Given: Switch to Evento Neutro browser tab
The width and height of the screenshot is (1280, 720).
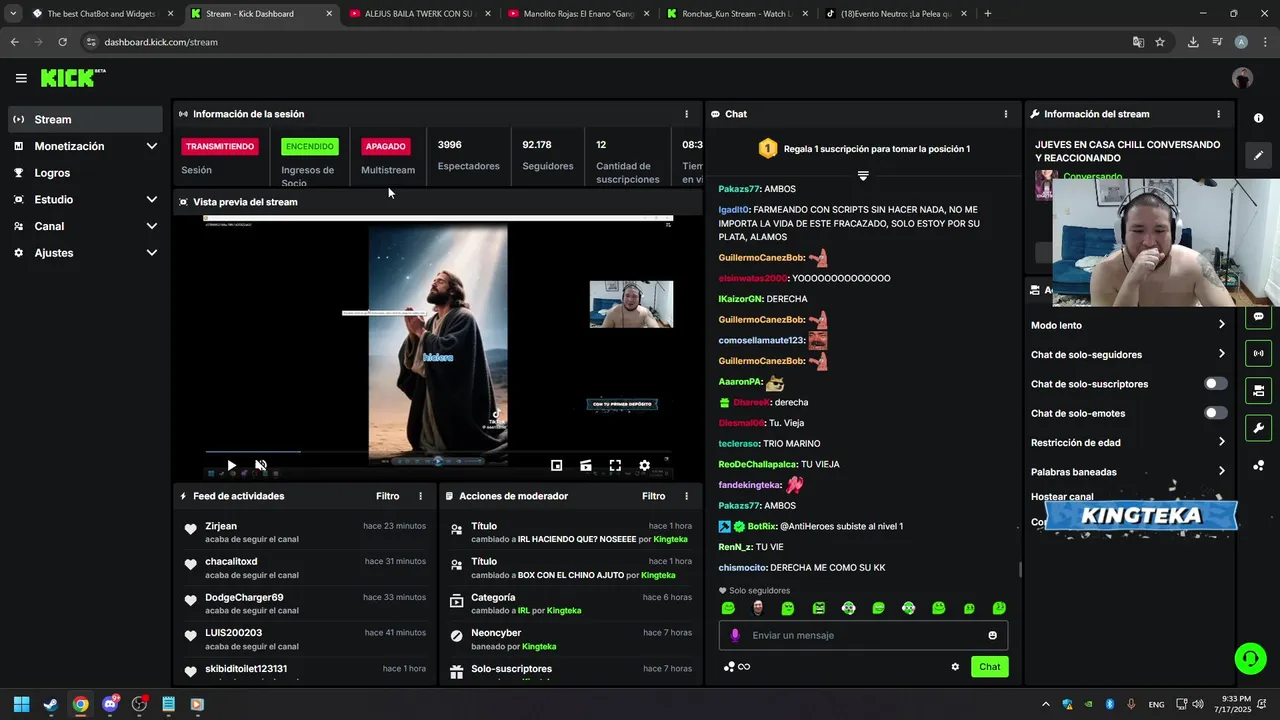Looking at the screenshot, I should [x=895, y=14].
